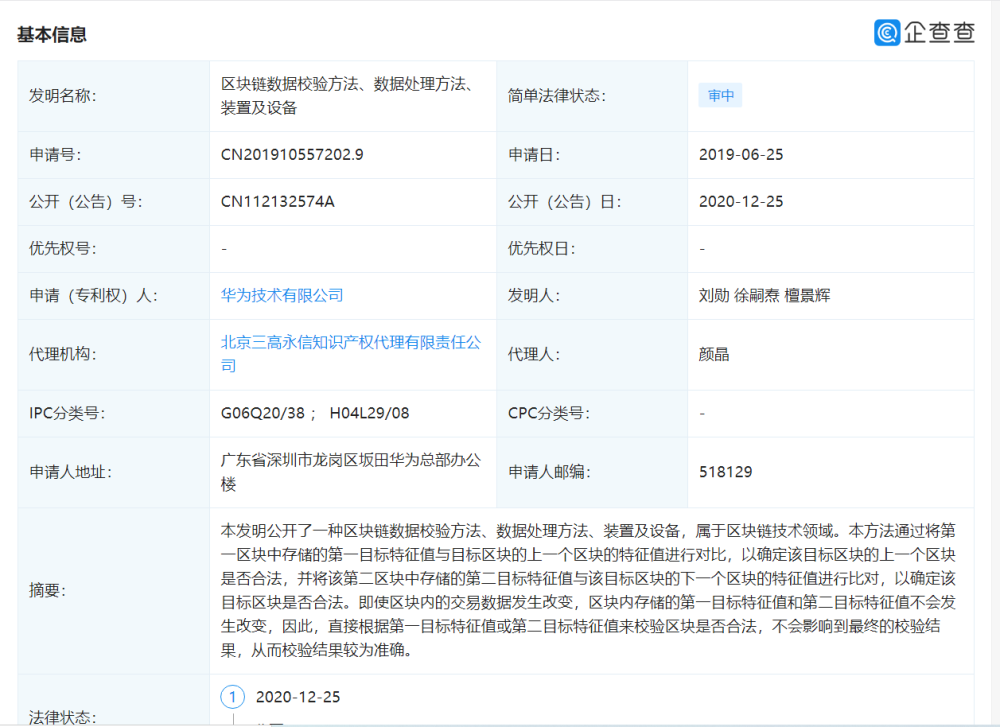The height and width of the screenshot is (727, 1000).
Task: Click the 优先权号 field label
Action: point(62,249)
